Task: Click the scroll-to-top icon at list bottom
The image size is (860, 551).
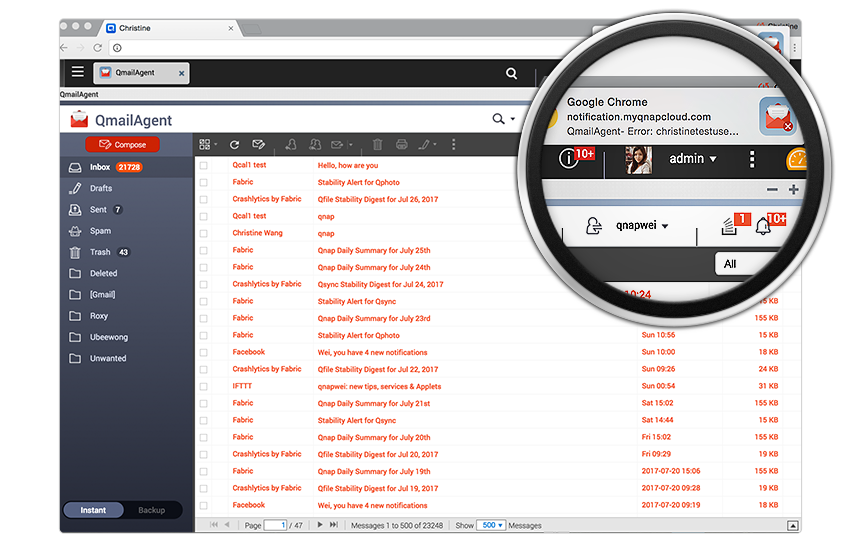Action: click(793, 526)
